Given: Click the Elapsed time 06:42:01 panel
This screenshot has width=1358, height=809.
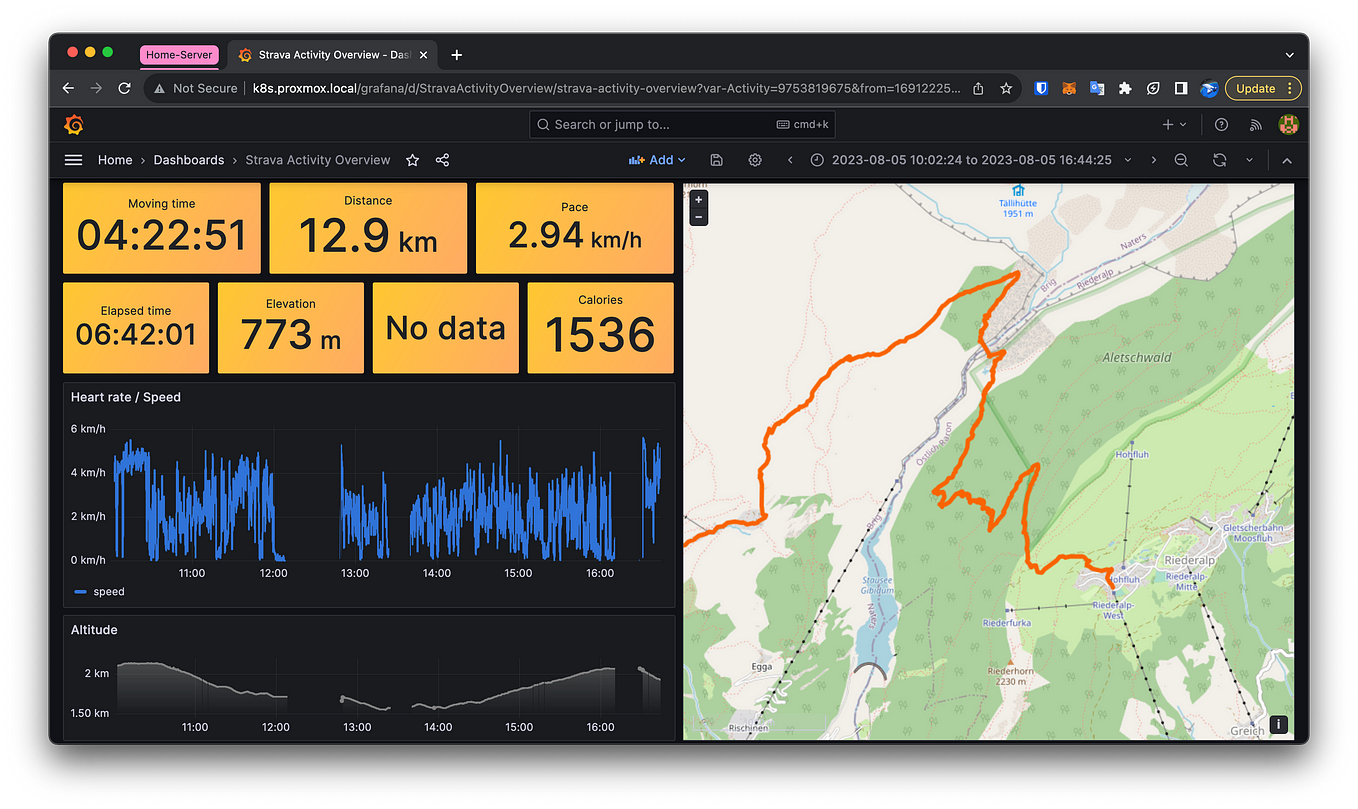Looking at the screenshot, I should [136, 328].
